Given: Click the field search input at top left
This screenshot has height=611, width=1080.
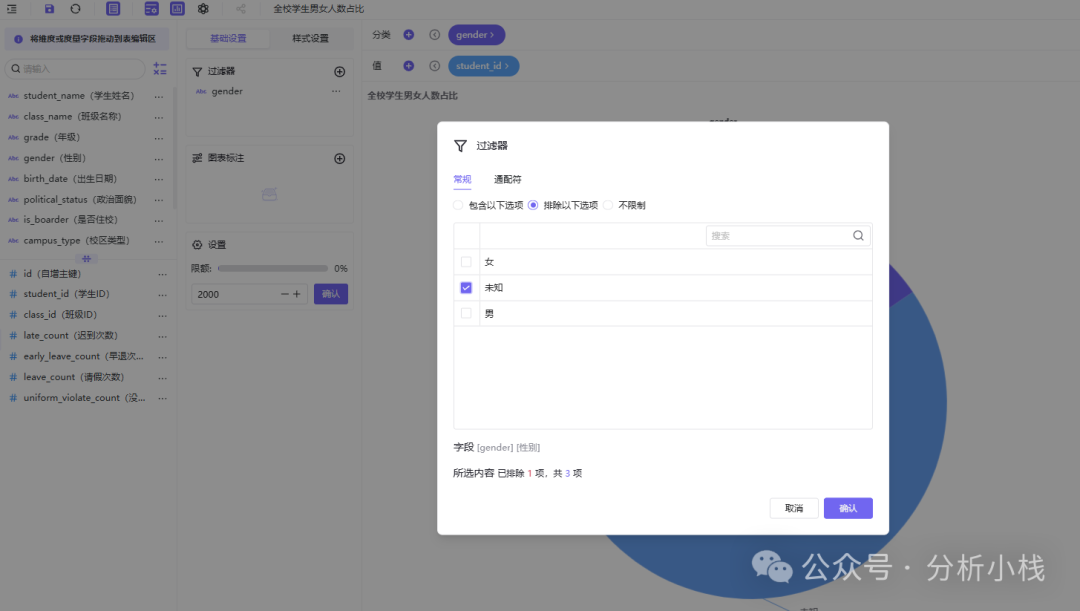Looking at the screenshot, I should coord(76,69).
